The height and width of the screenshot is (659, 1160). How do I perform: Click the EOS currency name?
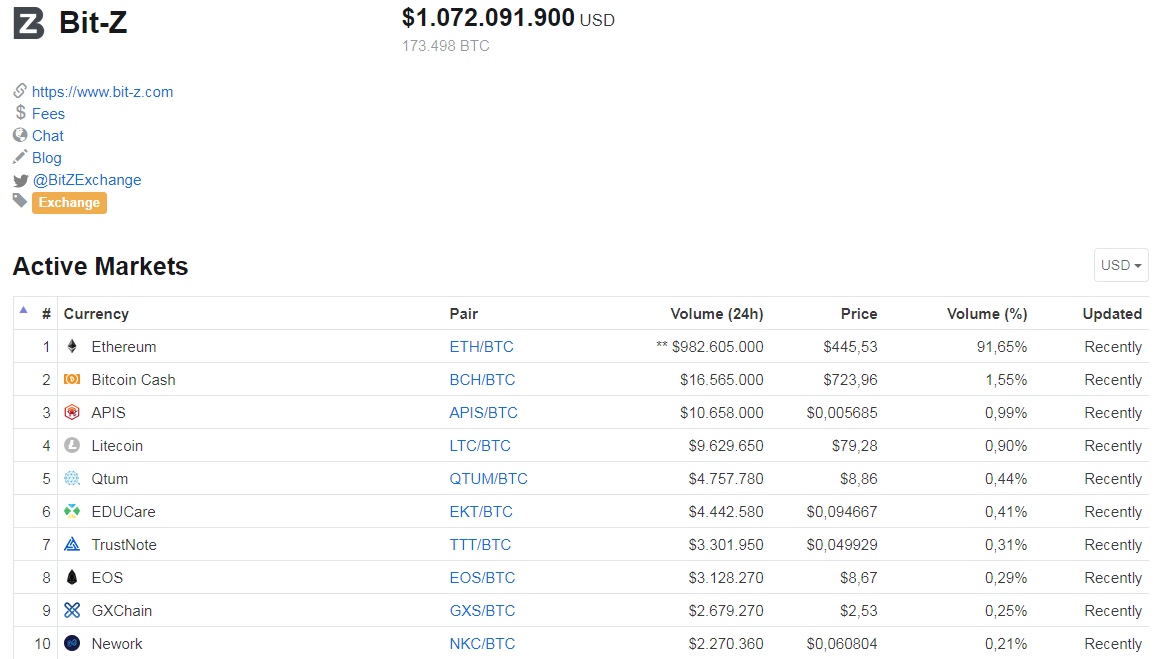click(x=107, y=578)
